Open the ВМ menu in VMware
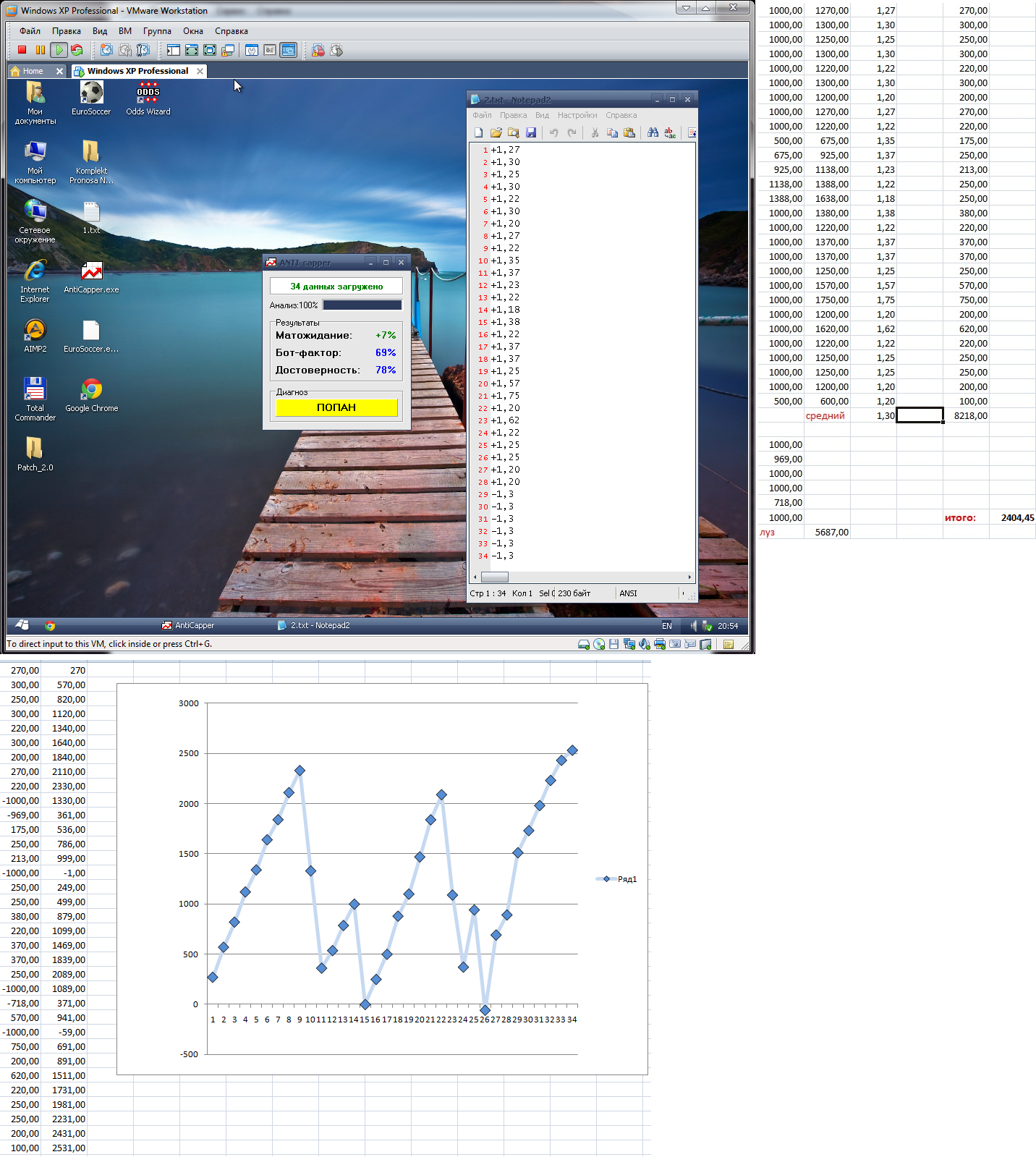Image resolution: width=1036 pixels, height=1157 pixels. [x=125, y=31]
